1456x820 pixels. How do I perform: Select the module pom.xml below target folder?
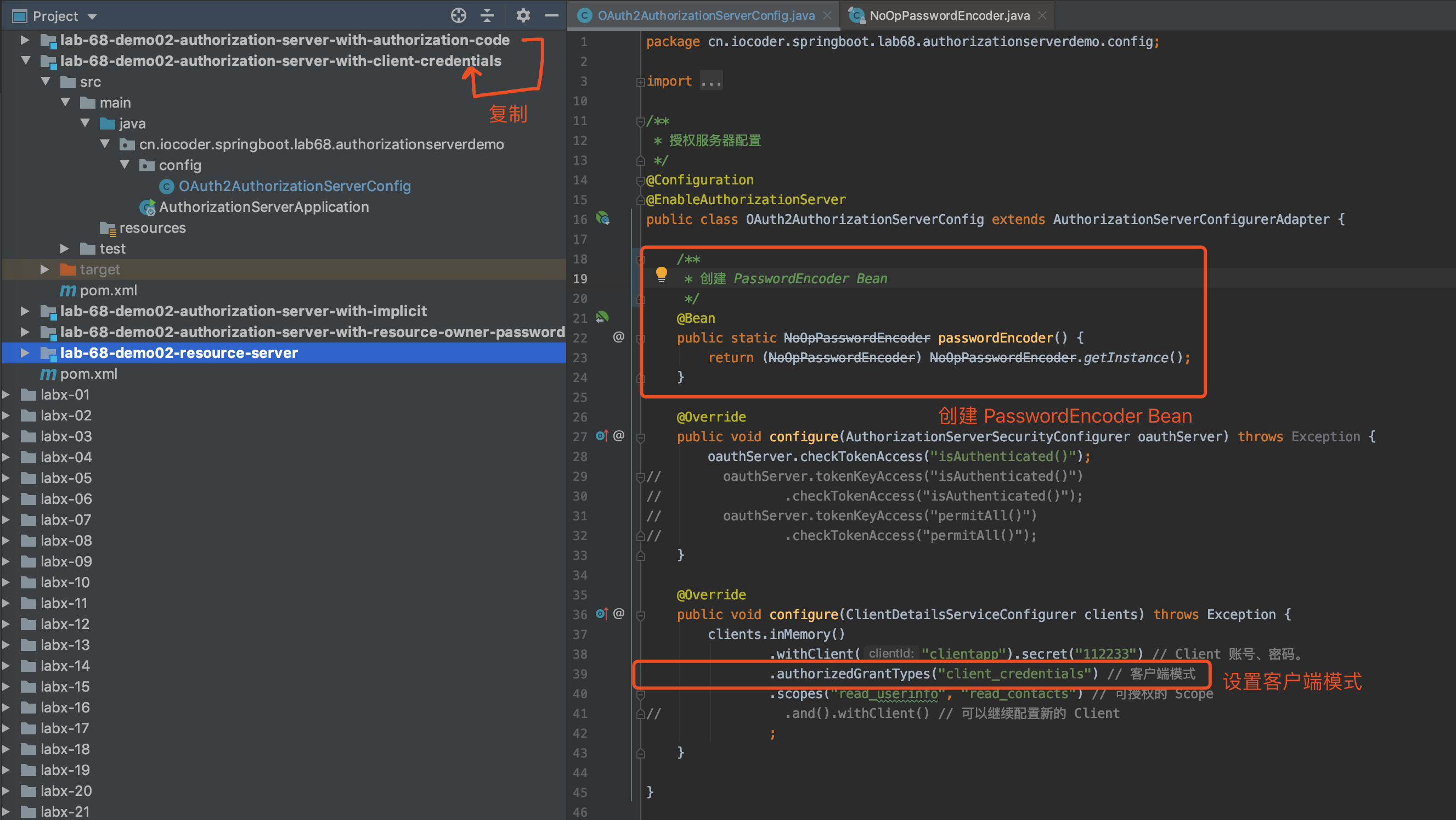[x=108, y=290]
